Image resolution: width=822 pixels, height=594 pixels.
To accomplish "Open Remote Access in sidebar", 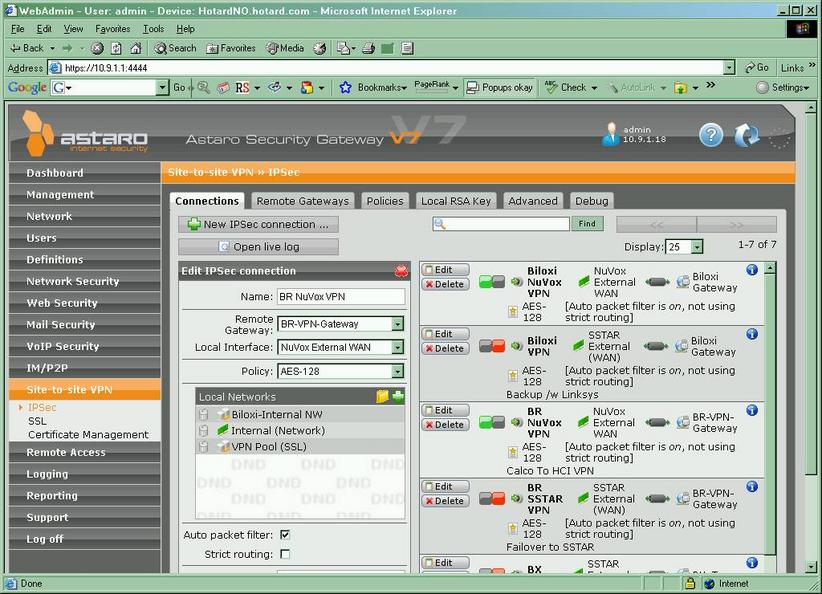I will (x=85, y=452).
